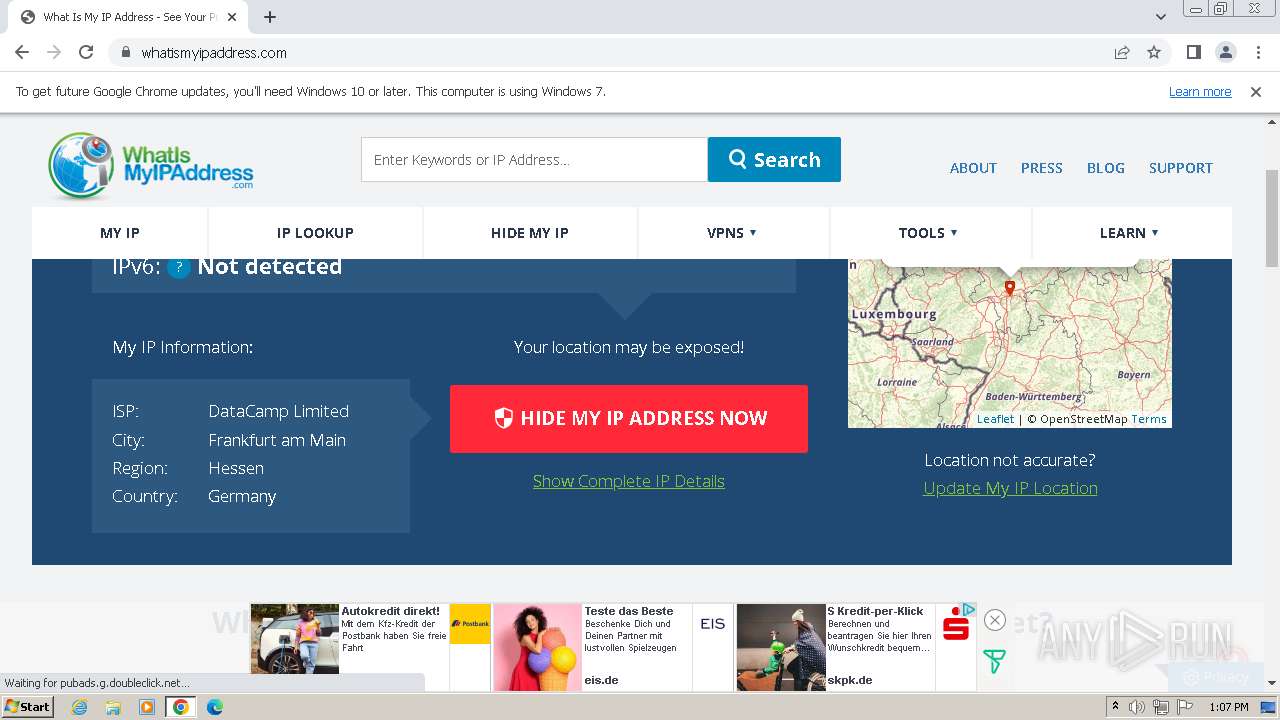Show hidden system tray icons arrow
The width and height of the screenshot is (1280, 720).
(1116, 707)
